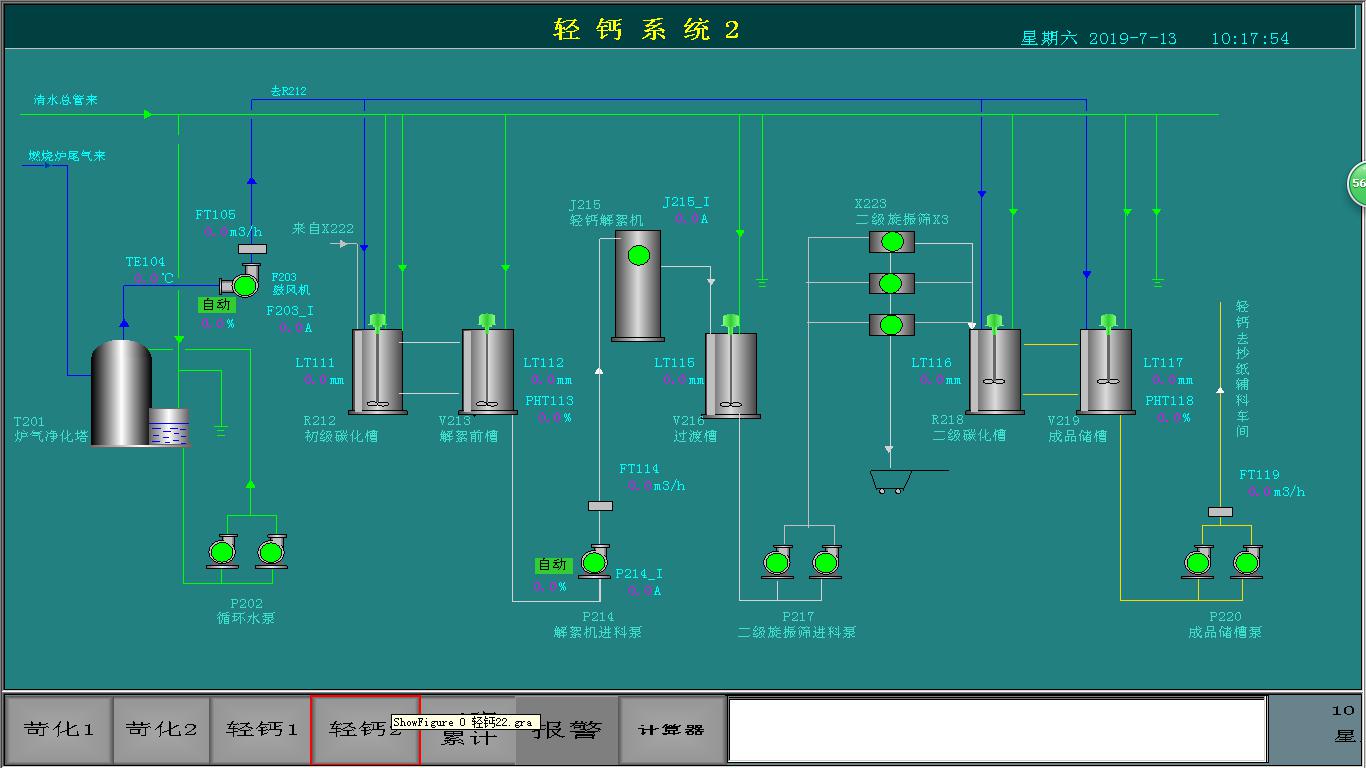Click the 10:17:54 clock display

click(1250, 39)
